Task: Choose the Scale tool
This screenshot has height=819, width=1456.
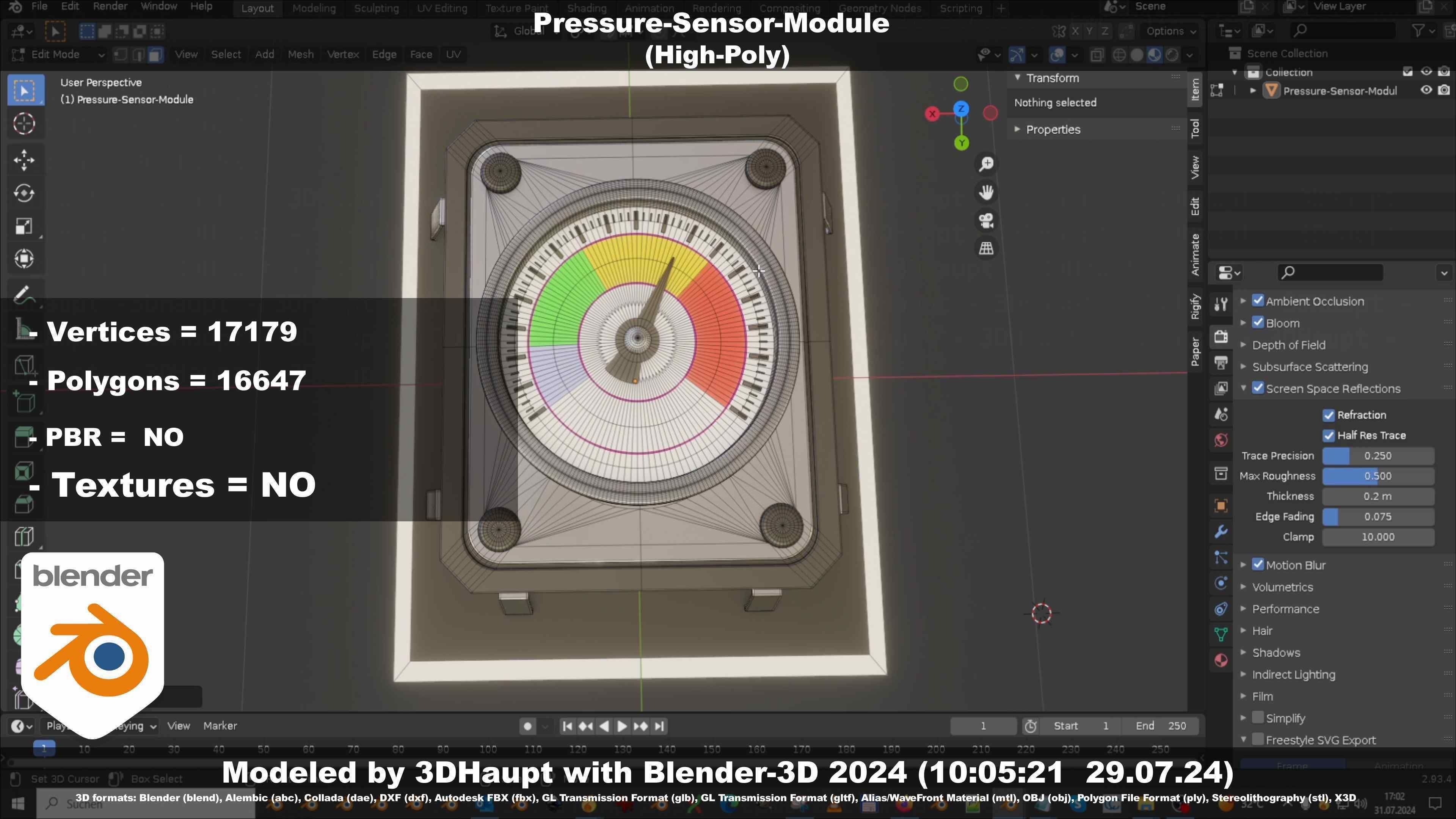Action: pos(24,226)
